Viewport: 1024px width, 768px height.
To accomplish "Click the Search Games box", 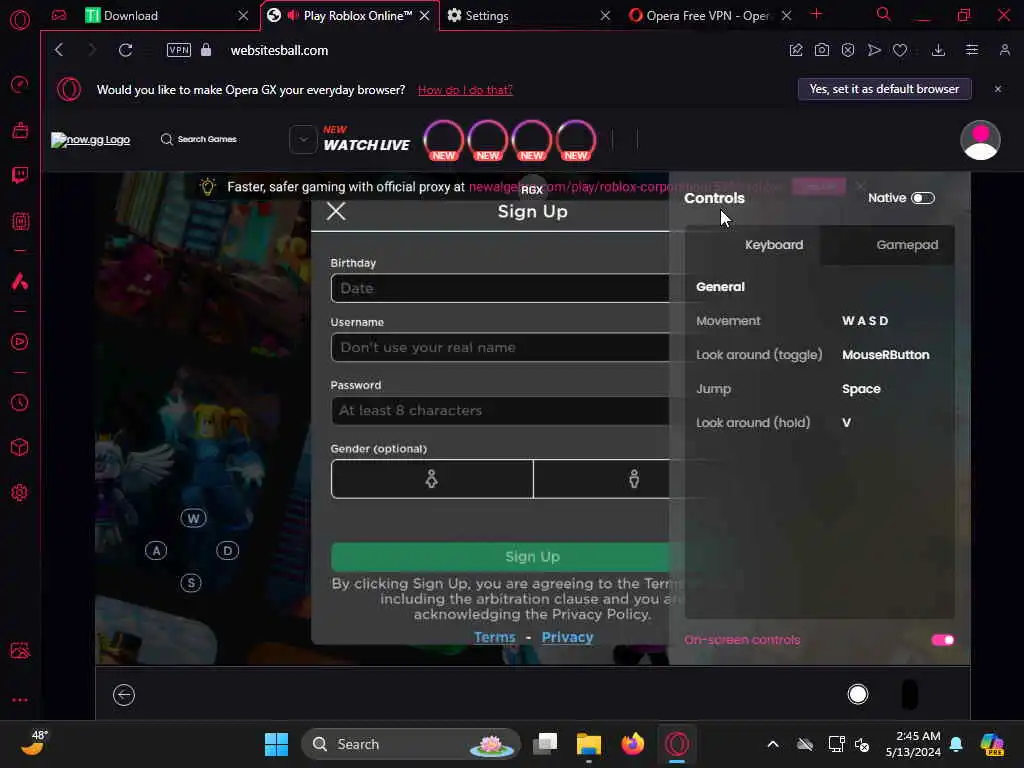I will pyautogui.click(x=199, y=139).
